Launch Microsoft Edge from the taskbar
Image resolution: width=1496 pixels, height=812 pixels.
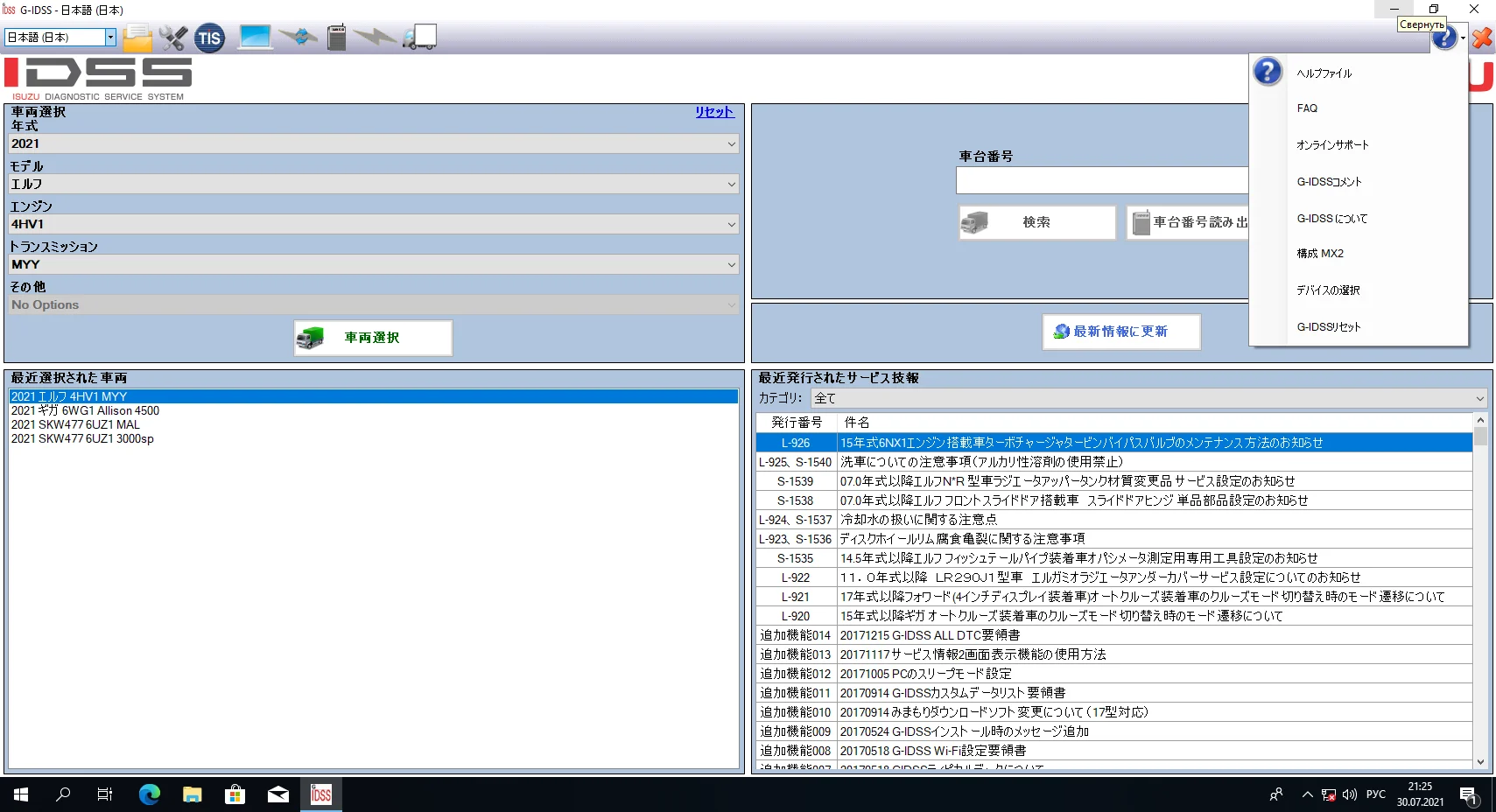[150, 794]
